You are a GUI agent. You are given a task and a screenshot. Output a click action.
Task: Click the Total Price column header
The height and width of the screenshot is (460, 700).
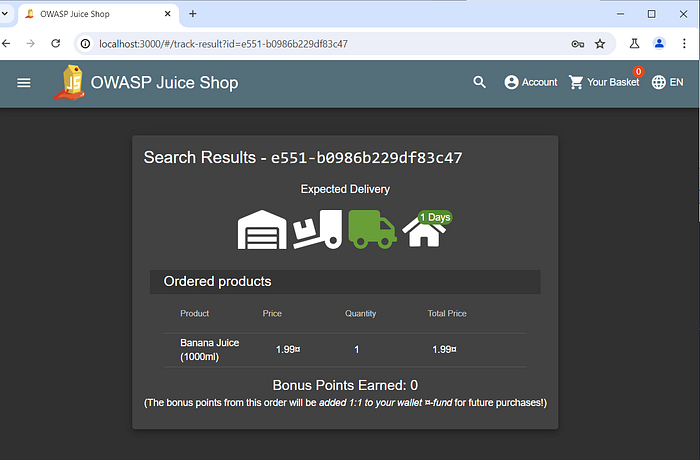pos(447,314)
